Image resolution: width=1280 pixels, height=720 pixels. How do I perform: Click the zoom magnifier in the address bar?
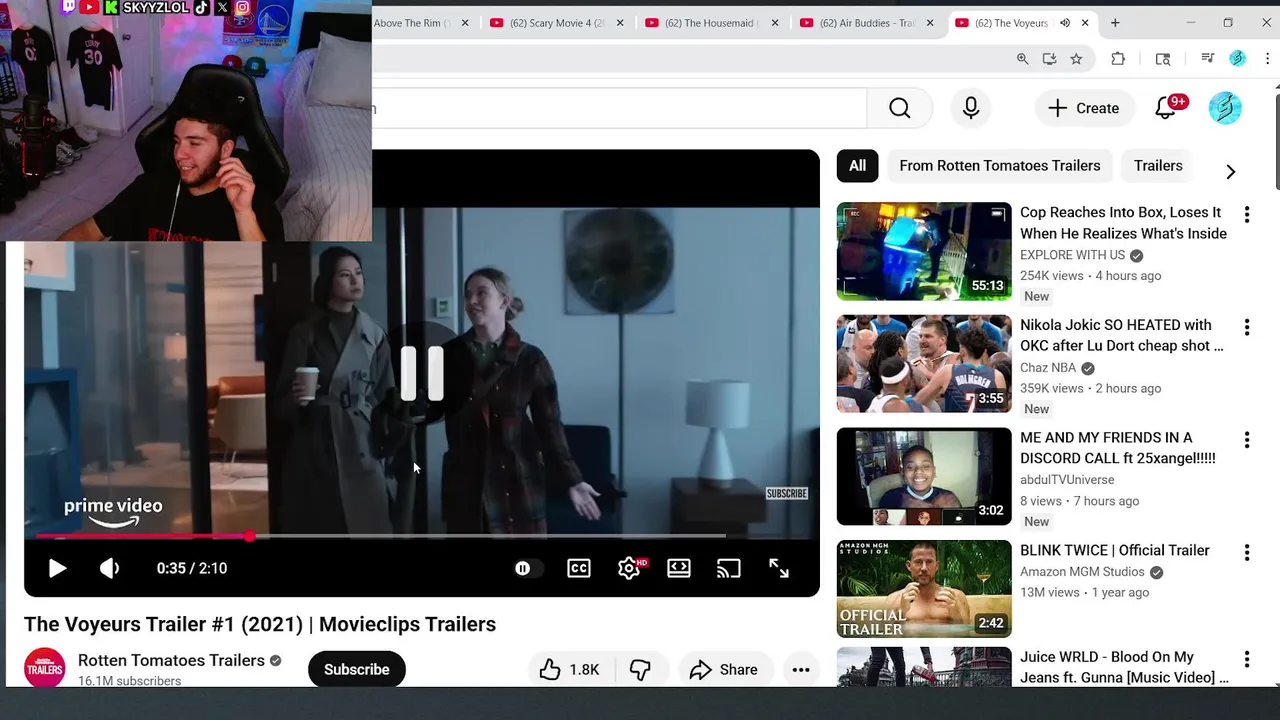click(x=1022, y=59)
